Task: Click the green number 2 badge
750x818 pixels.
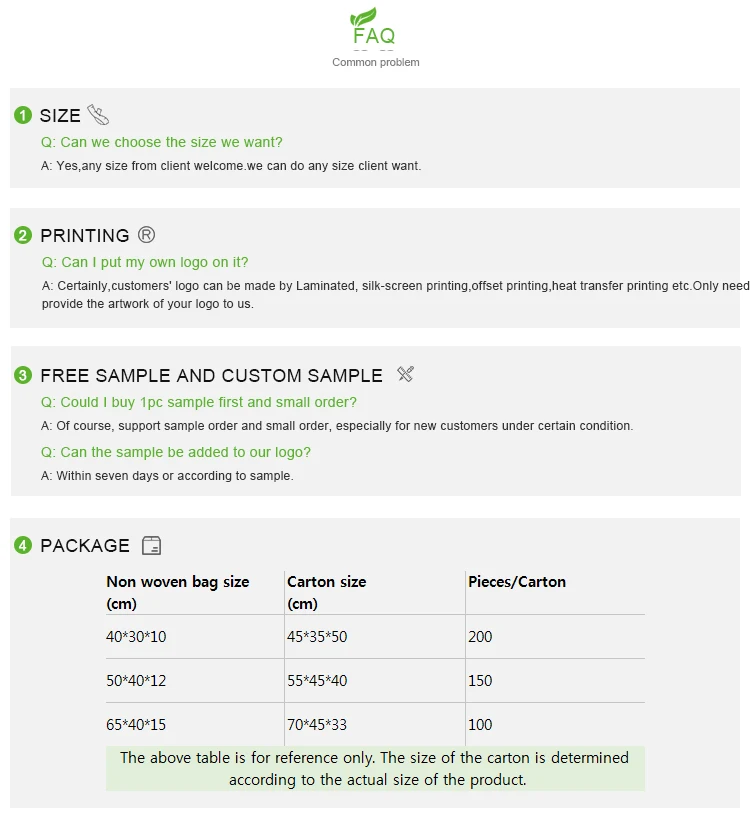Action: [x=23, y=236]
